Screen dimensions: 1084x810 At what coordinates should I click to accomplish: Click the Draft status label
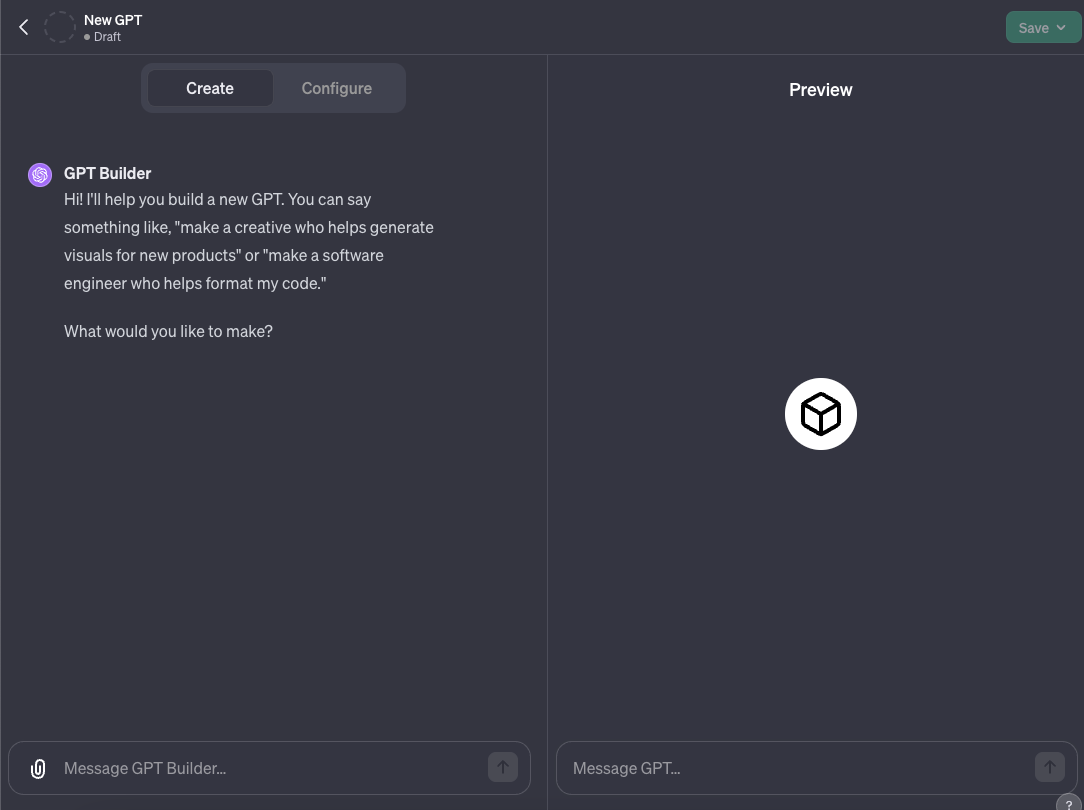click(x=107, y=37)
